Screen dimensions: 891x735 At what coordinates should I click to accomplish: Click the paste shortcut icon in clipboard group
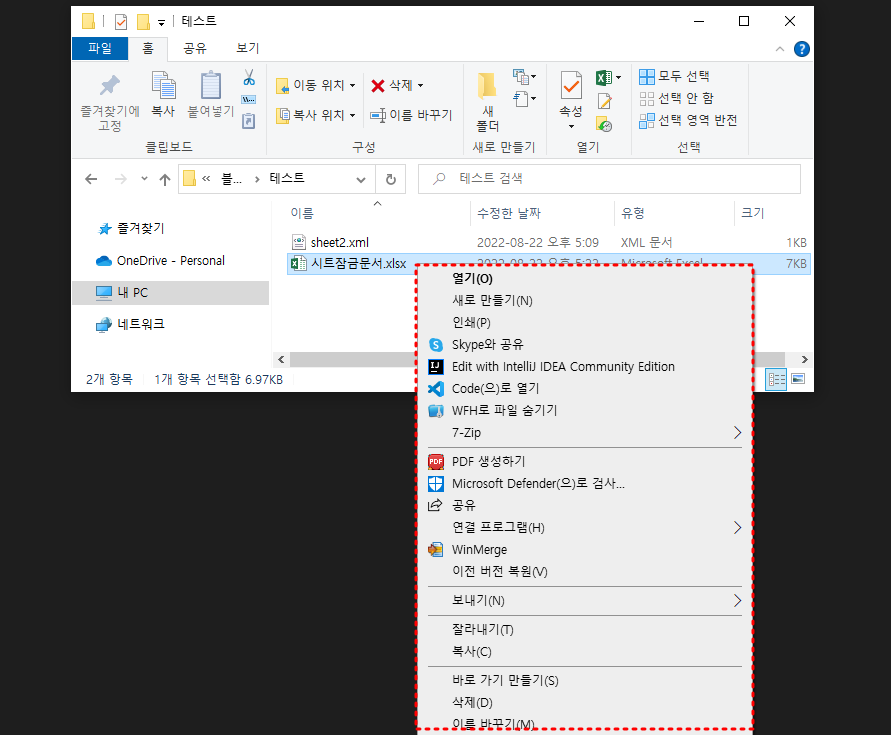249,121
